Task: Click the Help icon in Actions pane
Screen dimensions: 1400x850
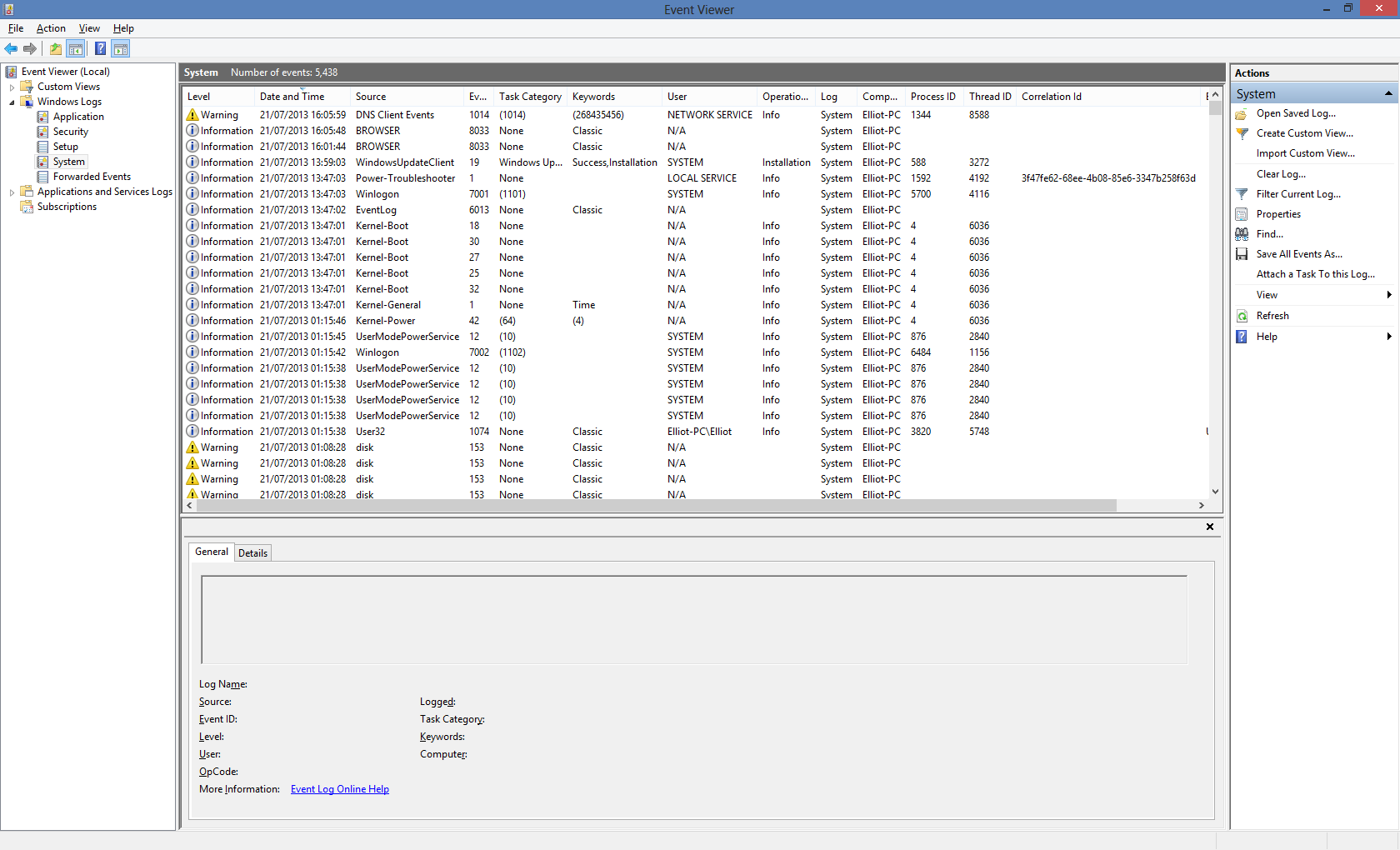Action: 1242,337
